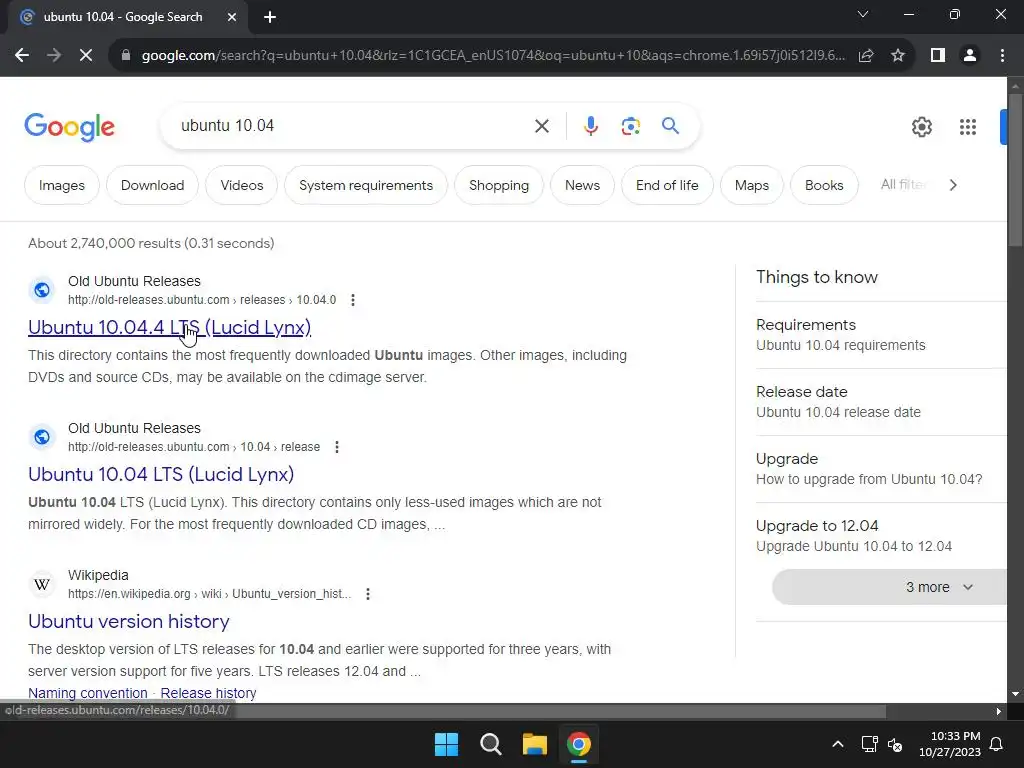Click Wikipedia W favicon
This screenshot has height=768, width=1024.
pos(42,583)
